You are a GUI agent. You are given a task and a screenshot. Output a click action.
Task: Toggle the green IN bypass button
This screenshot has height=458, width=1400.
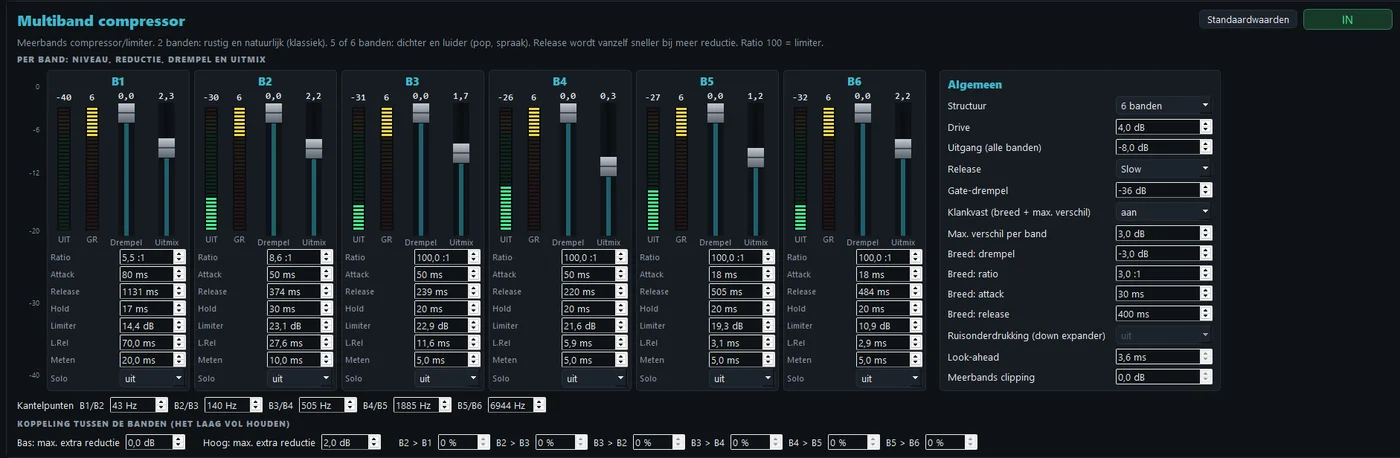click(1347, 19)
